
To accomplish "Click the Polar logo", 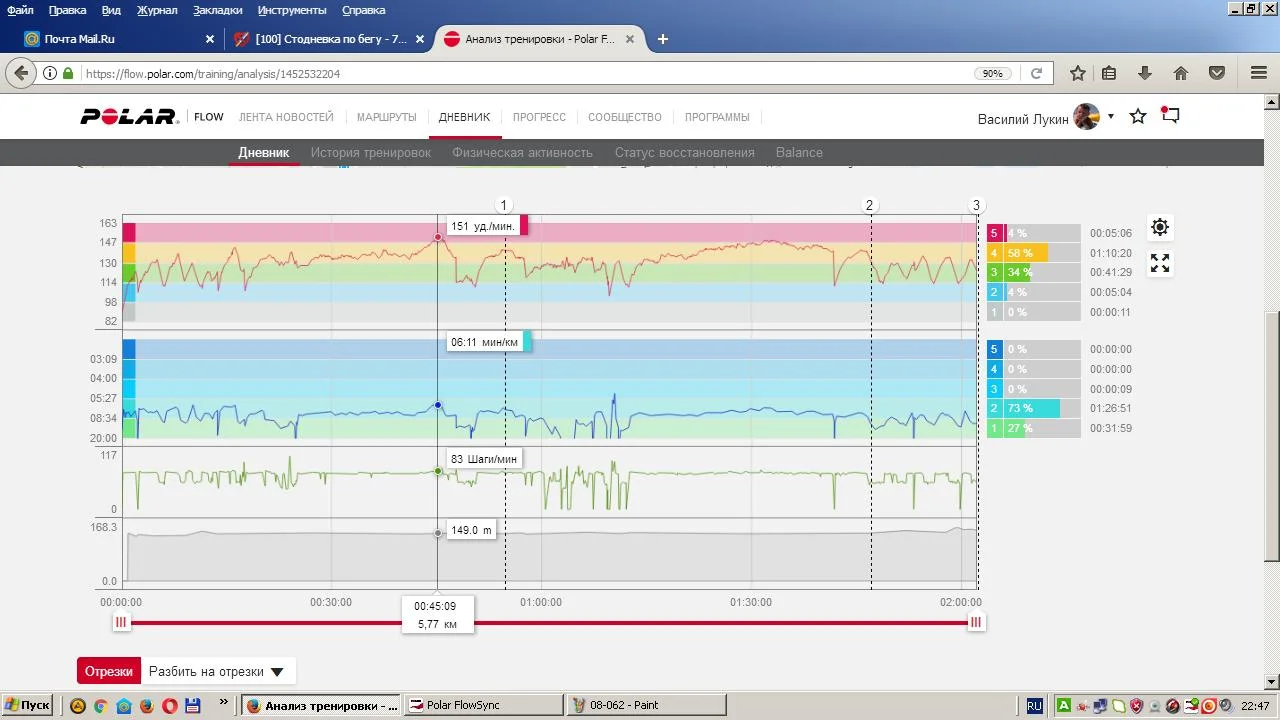I will (x=129, y=117).
